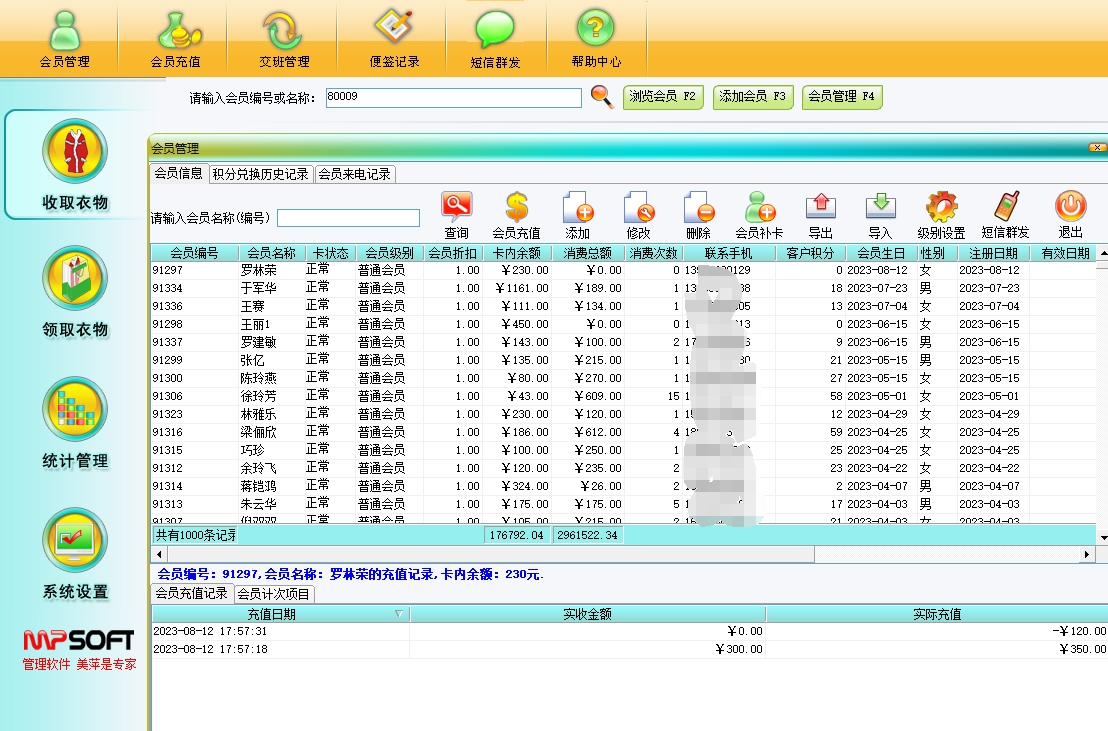This screenshot has height=731, width=1108.
Task: Switch to the 会员计次项目 tab
Action: [x=273, y=594]
